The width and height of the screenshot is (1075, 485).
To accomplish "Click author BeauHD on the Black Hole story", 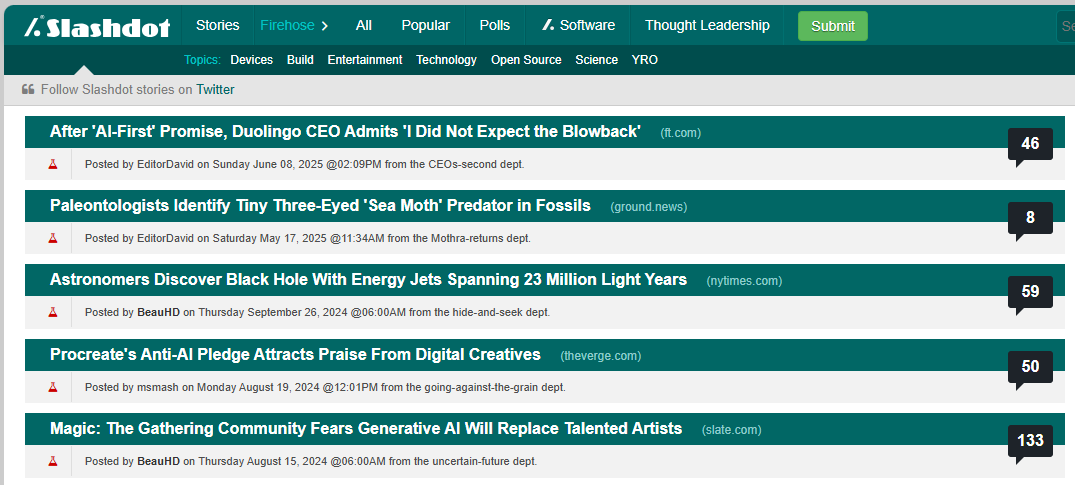I will 158,312.
